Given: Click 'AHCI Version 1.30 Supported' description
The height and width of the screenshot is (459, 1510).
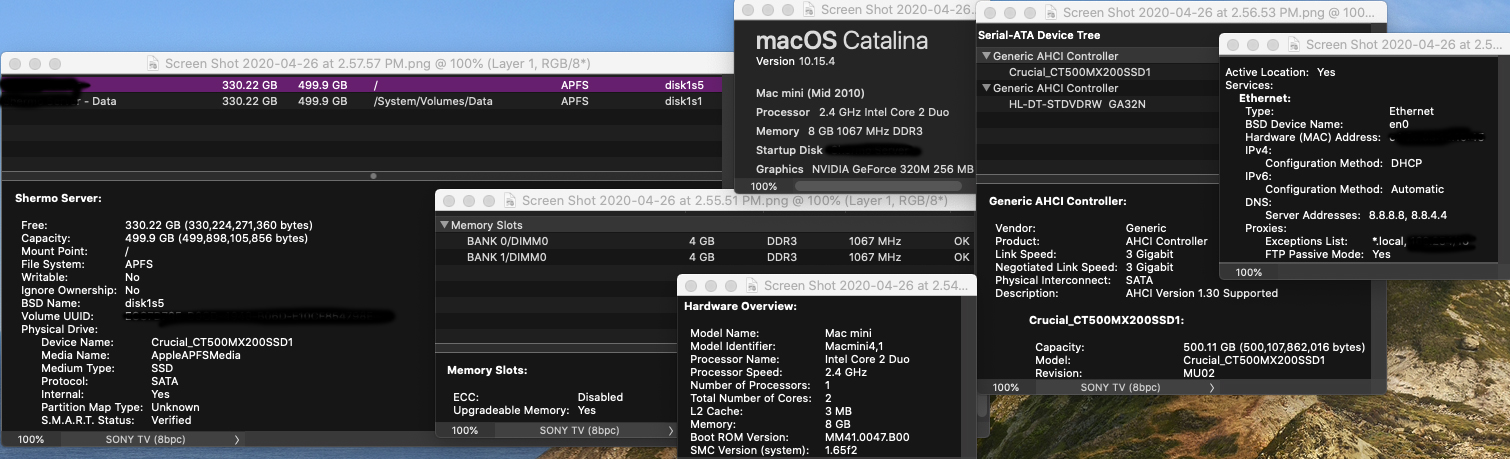Looking at the screenshot, I should tap(1202, 293).
